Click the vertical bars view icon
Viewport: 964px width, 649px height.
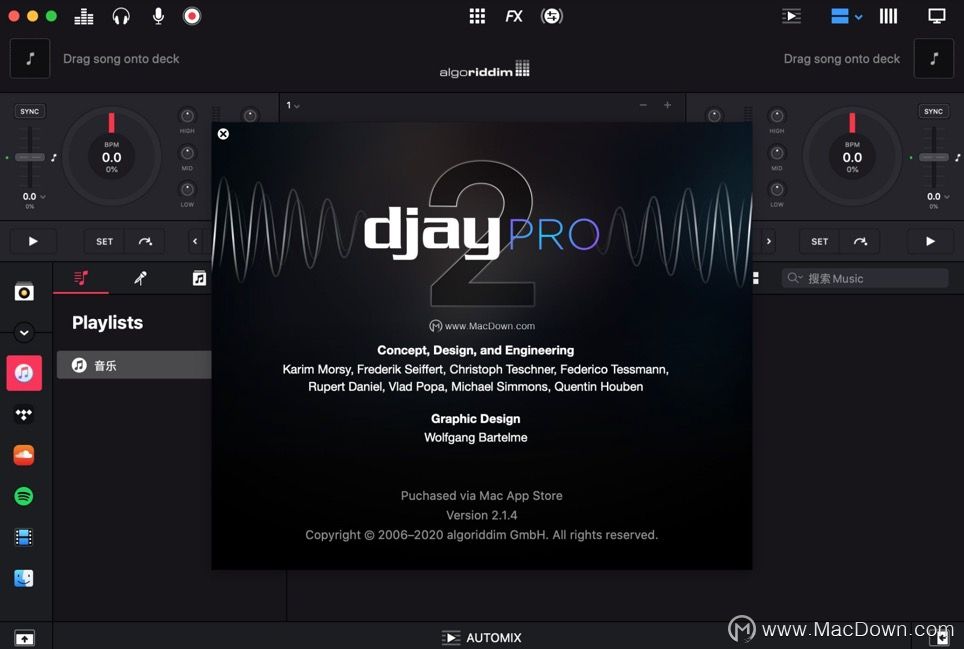(888, 16)
